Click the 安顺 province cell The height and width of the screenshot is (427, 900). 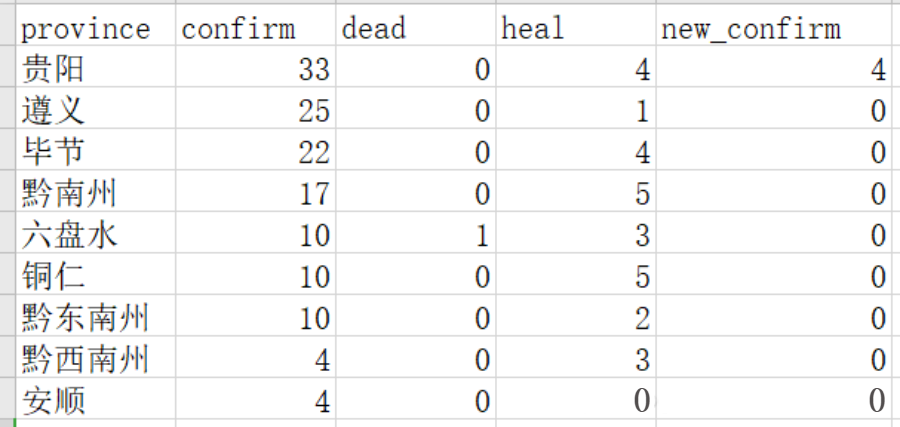(x=96, y=401)
